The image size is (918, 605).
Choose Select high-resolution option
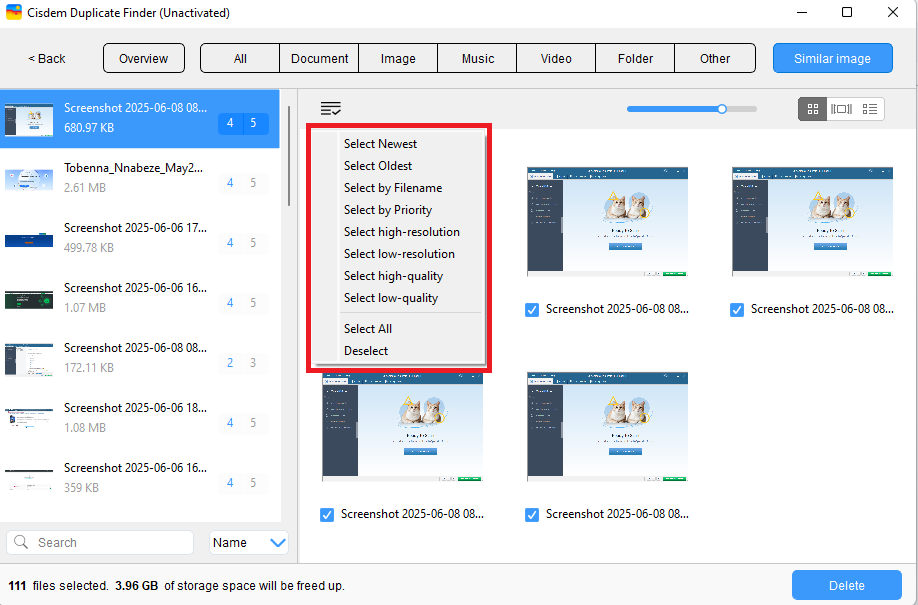(402, 232)
